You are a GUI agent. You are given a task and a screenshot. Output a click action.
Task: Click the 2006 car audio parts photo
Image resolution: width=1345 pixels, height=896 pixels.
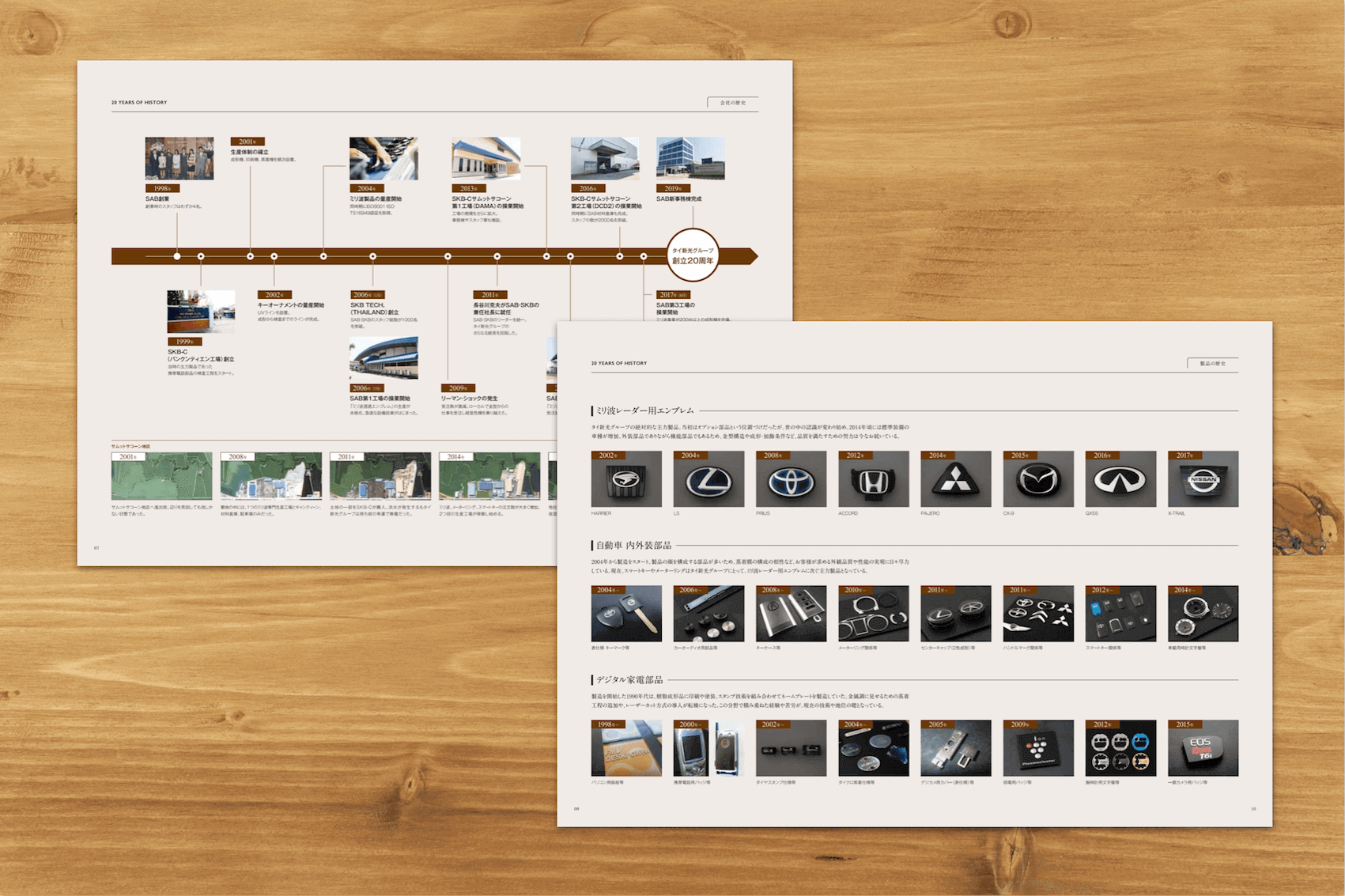tap(708, 614)
